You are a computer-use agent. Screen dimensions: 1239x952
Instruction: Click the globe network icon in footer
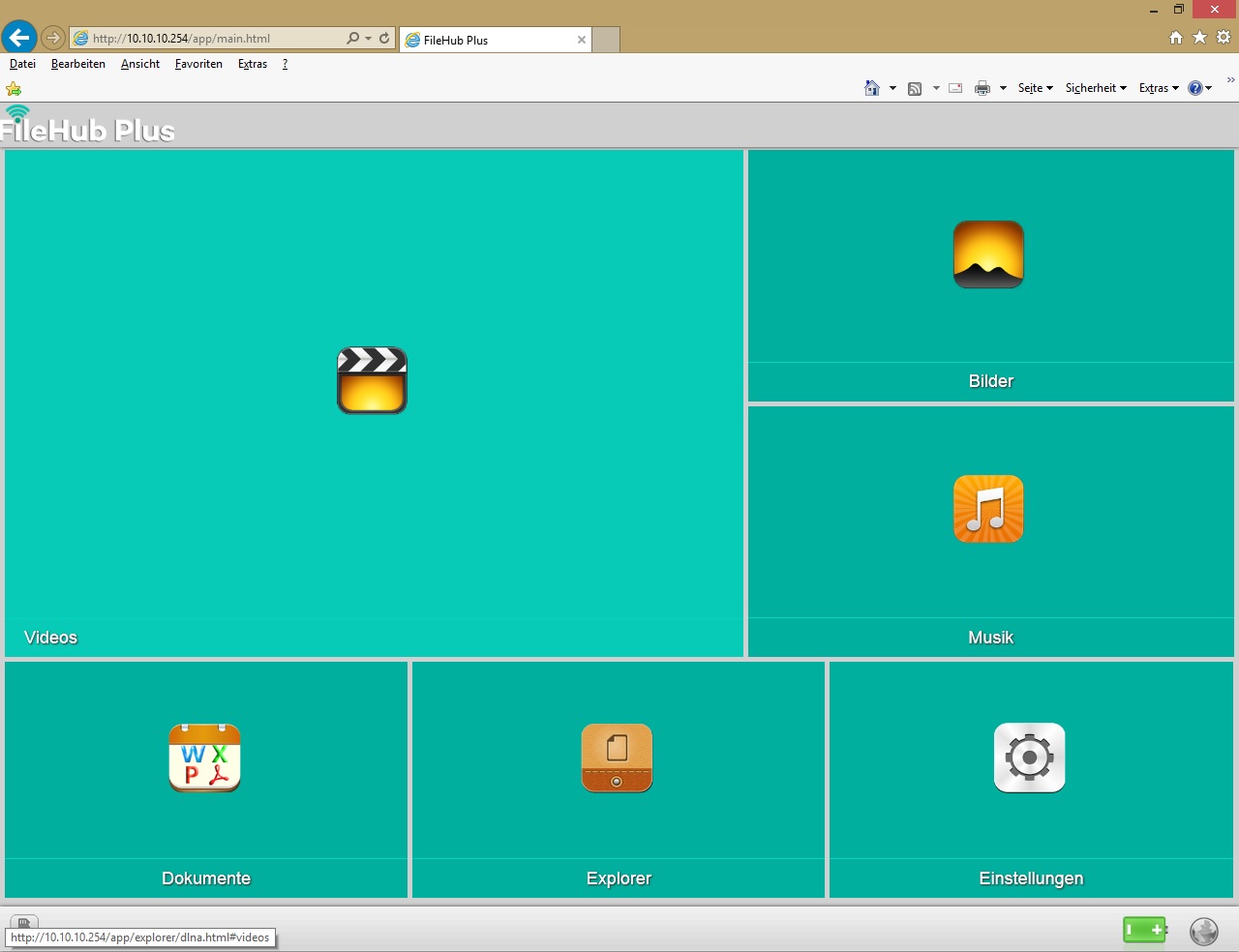[1203, 931]
